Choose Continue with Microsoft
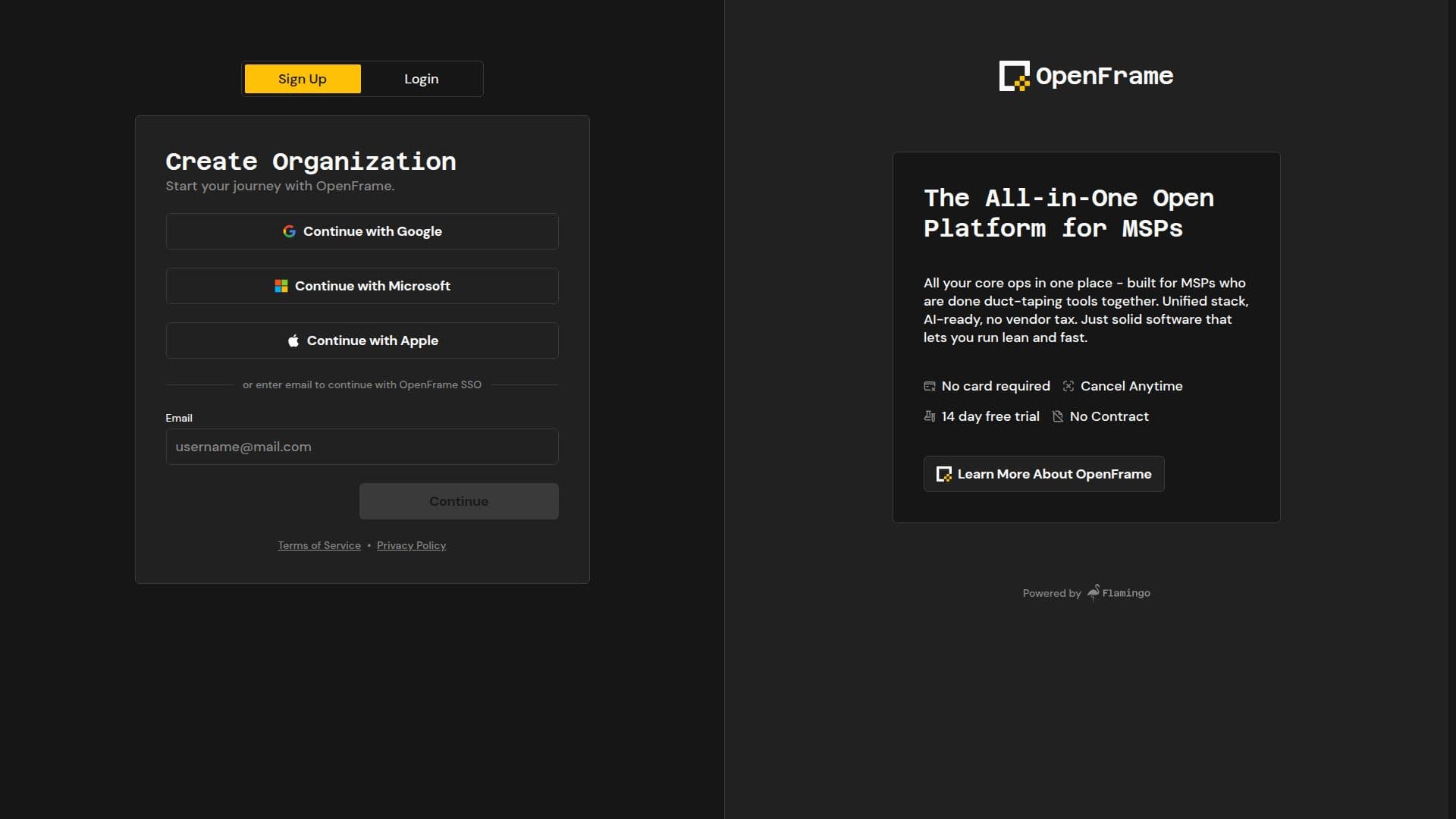This screenshot has height=819, width=1456. (x=362, y=286)
